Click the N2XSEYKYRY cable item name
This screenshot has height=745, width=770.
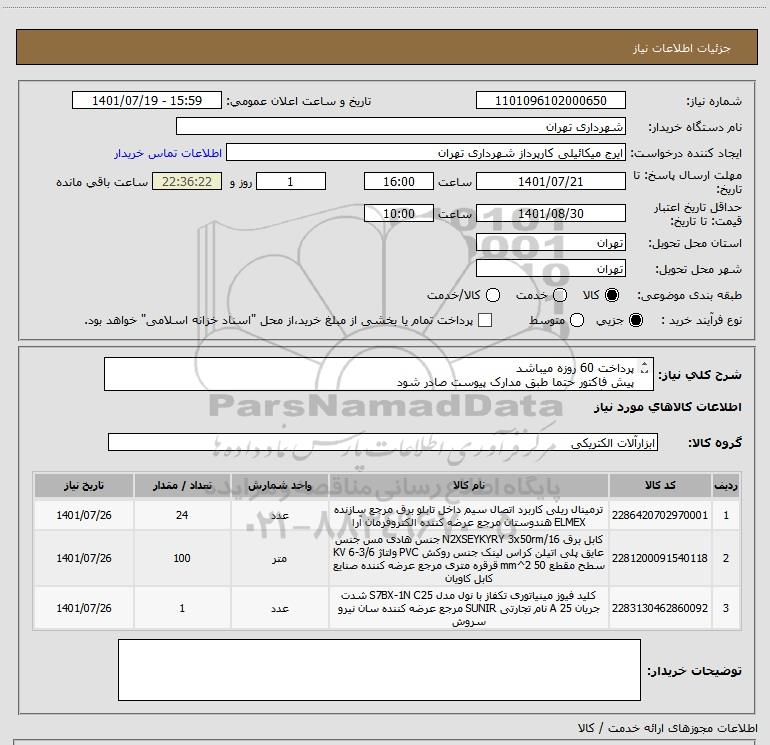(468, 559)
